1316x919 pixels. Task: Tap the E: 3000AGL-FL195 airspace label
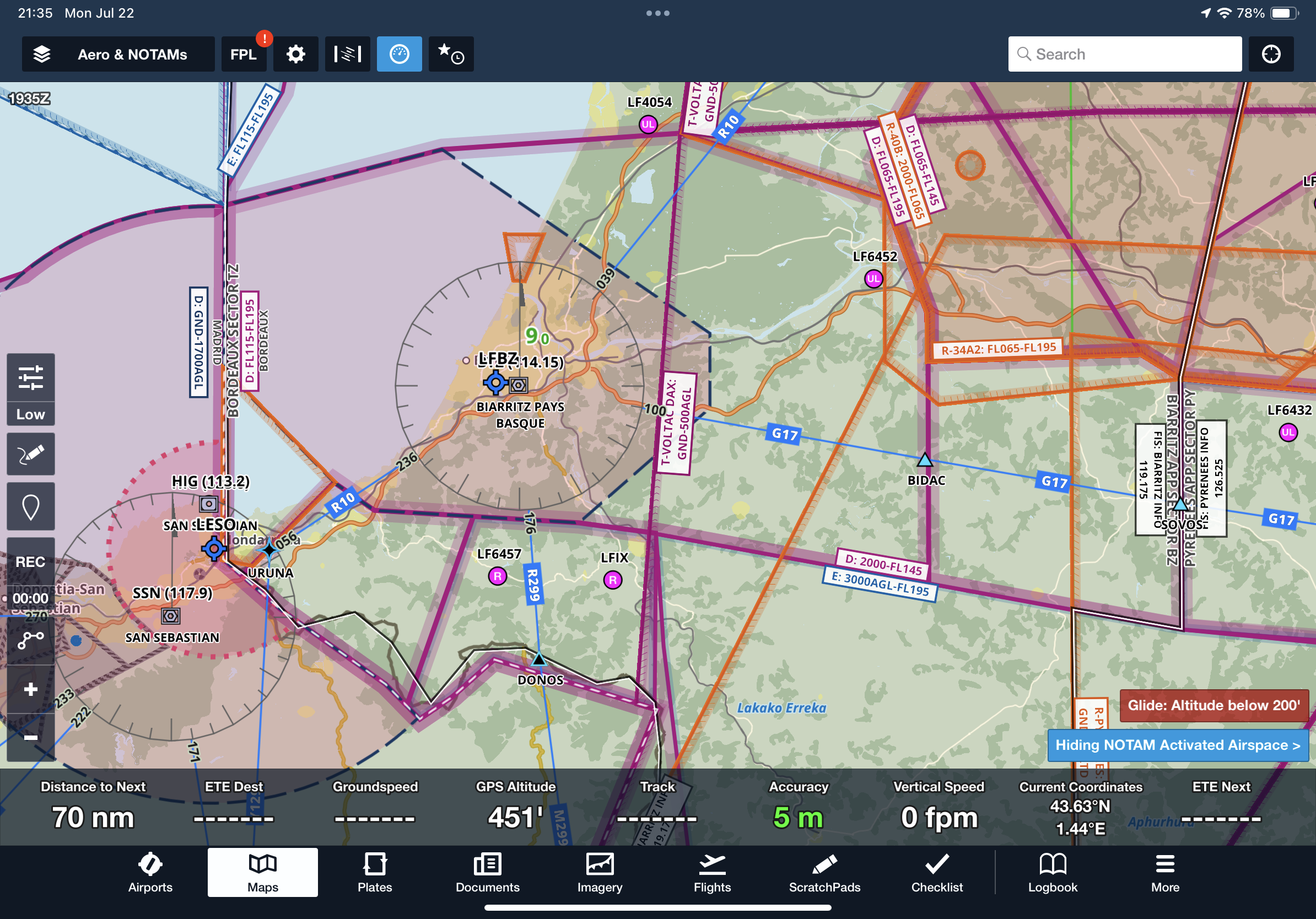click(x=881, y=585)
